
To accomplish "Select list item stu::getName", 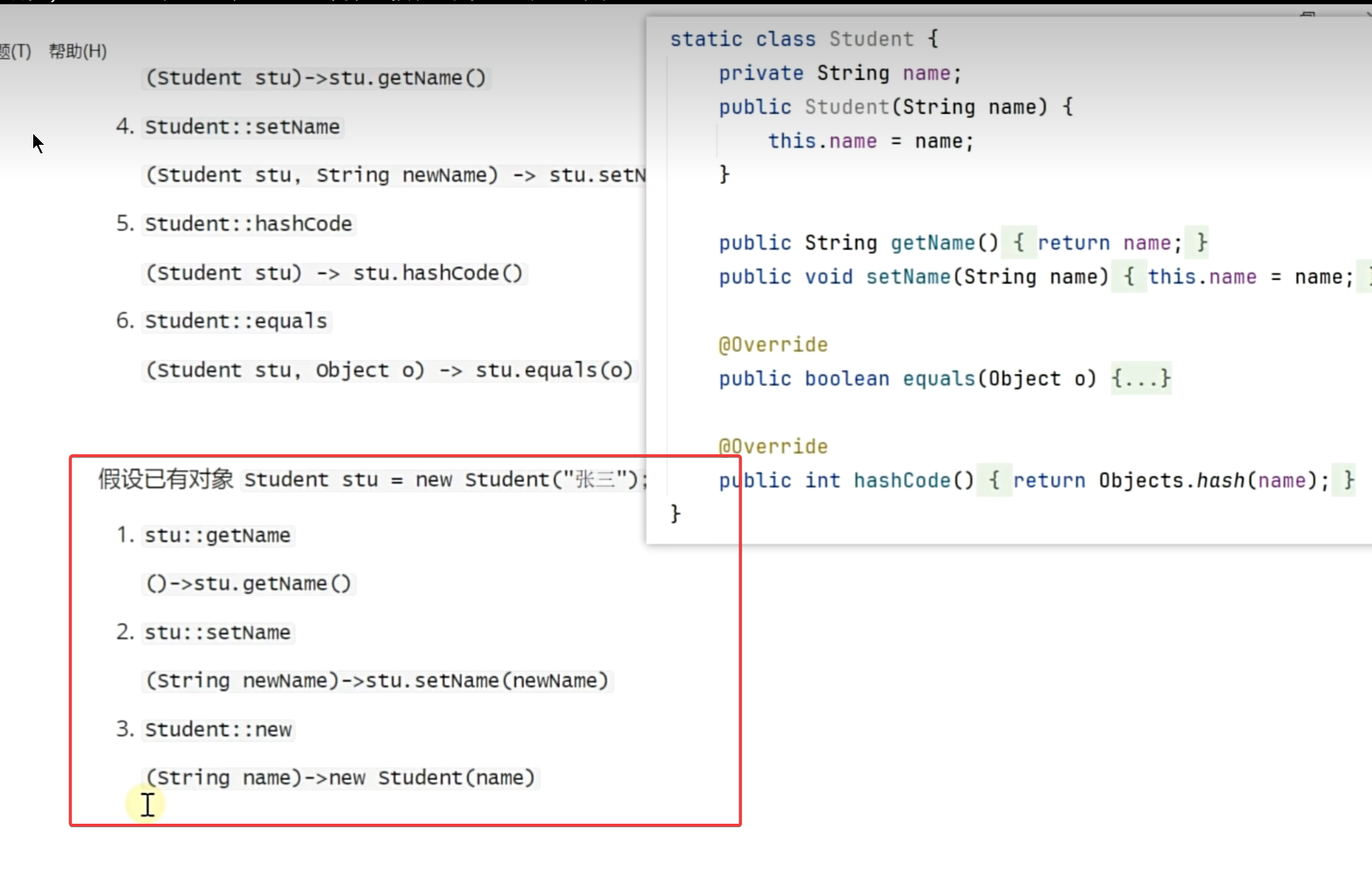I will pos(218,535).
